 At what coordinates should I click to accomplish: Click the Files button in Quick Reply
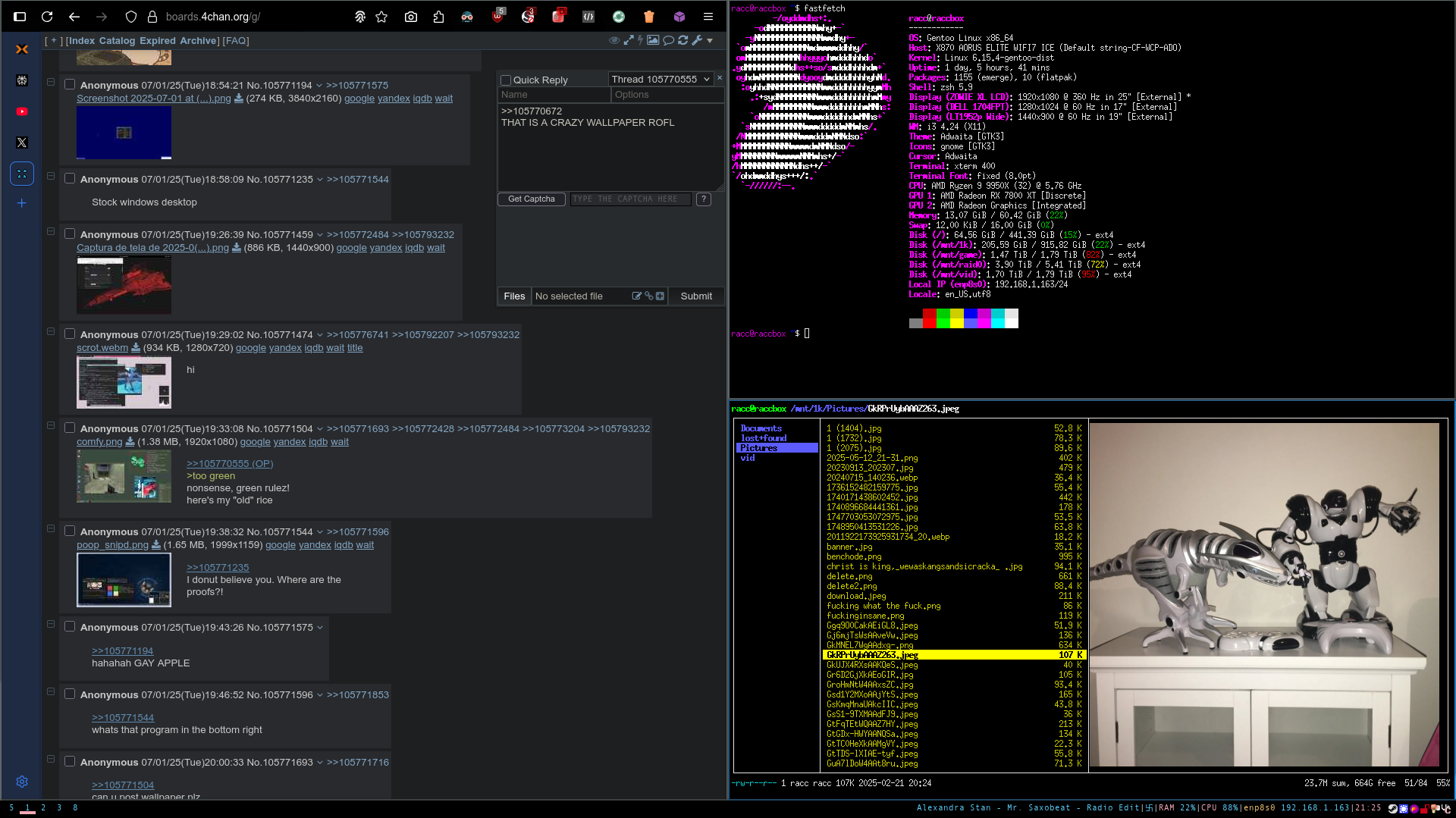(514, 296)
